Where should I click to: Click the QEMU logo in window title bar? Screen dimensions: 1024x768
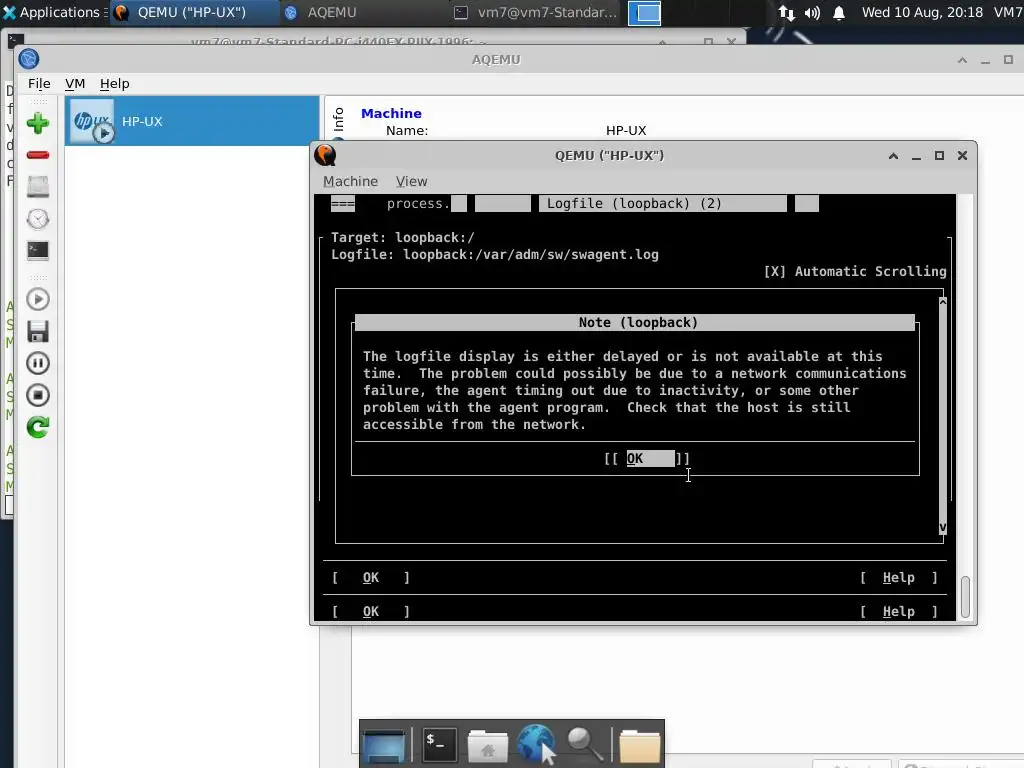tap(325, 155)
